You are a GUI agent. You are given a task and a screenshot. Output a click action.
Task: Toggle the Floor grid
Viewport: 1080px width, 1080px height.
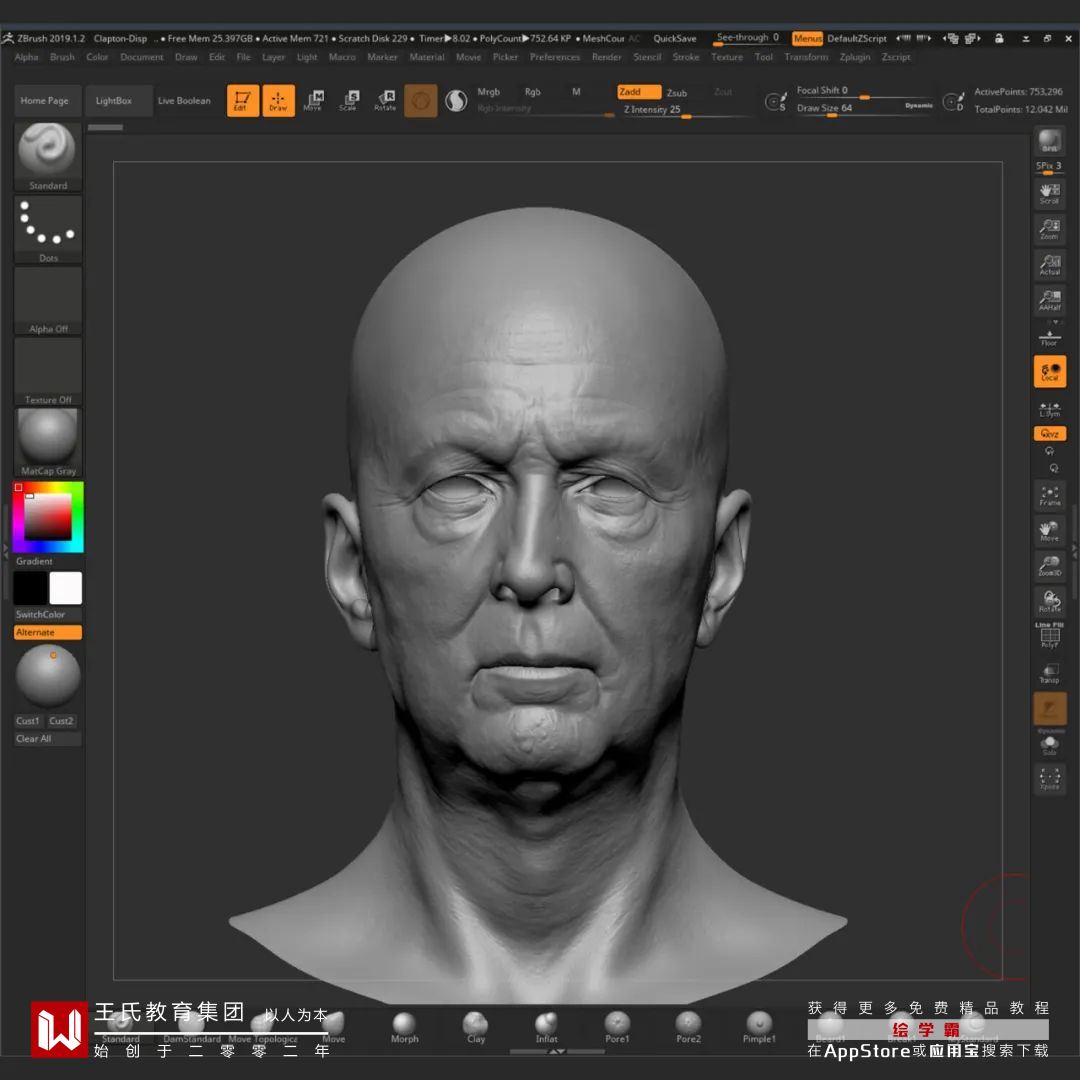(1050, 338)
